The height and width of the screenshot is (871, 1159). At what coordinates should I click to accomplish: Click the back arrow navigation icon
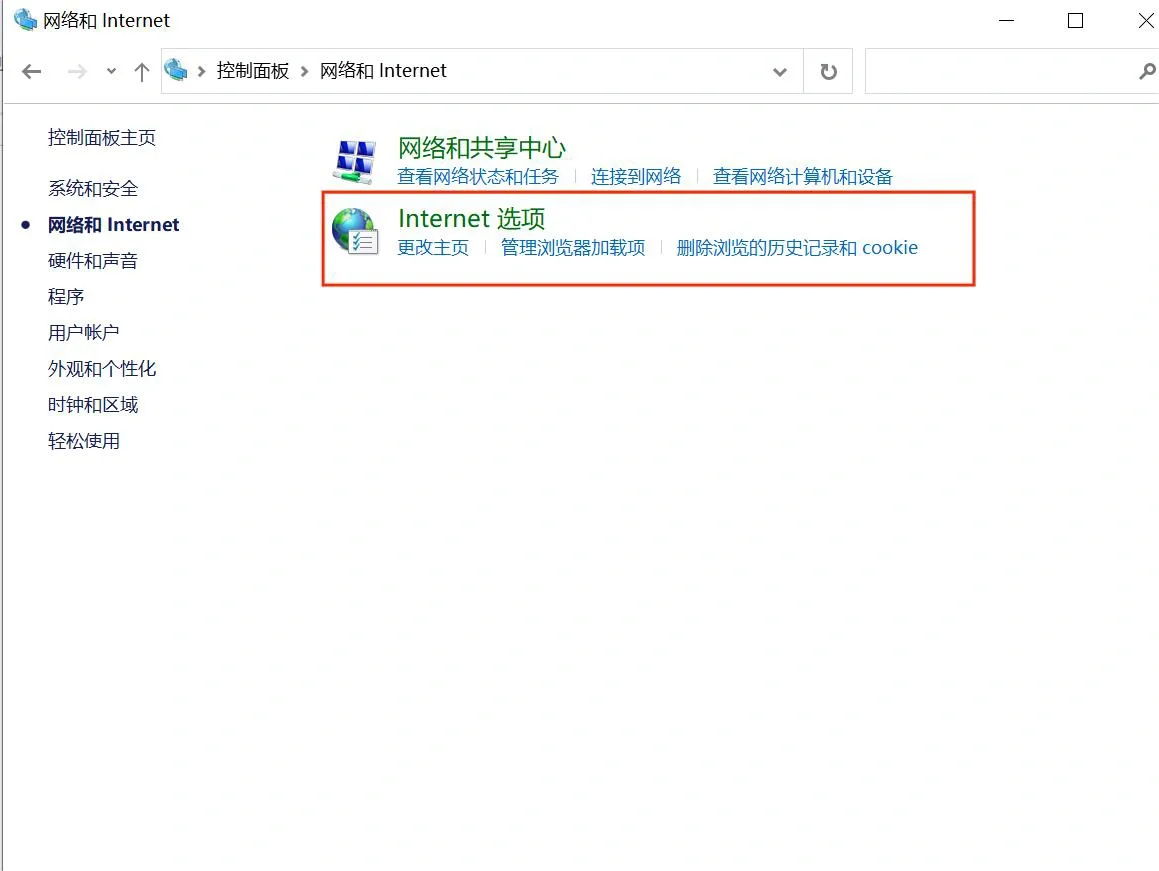[x=31, y=71]
